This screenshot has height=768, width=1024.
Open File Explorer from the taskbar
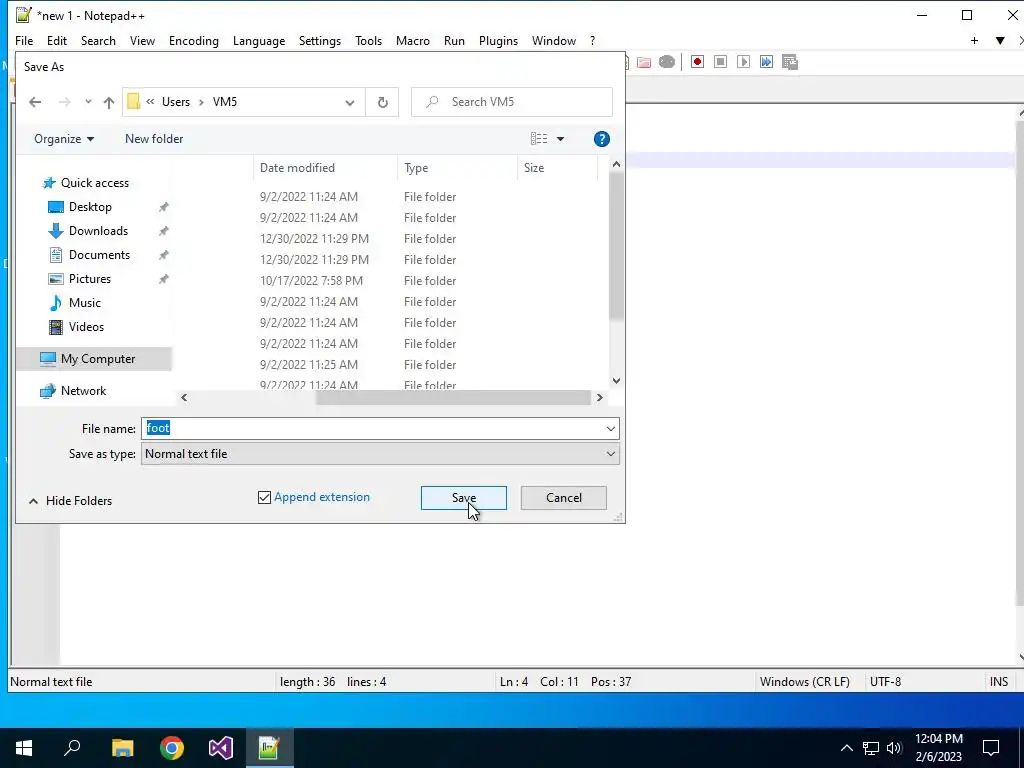[122, 748]
